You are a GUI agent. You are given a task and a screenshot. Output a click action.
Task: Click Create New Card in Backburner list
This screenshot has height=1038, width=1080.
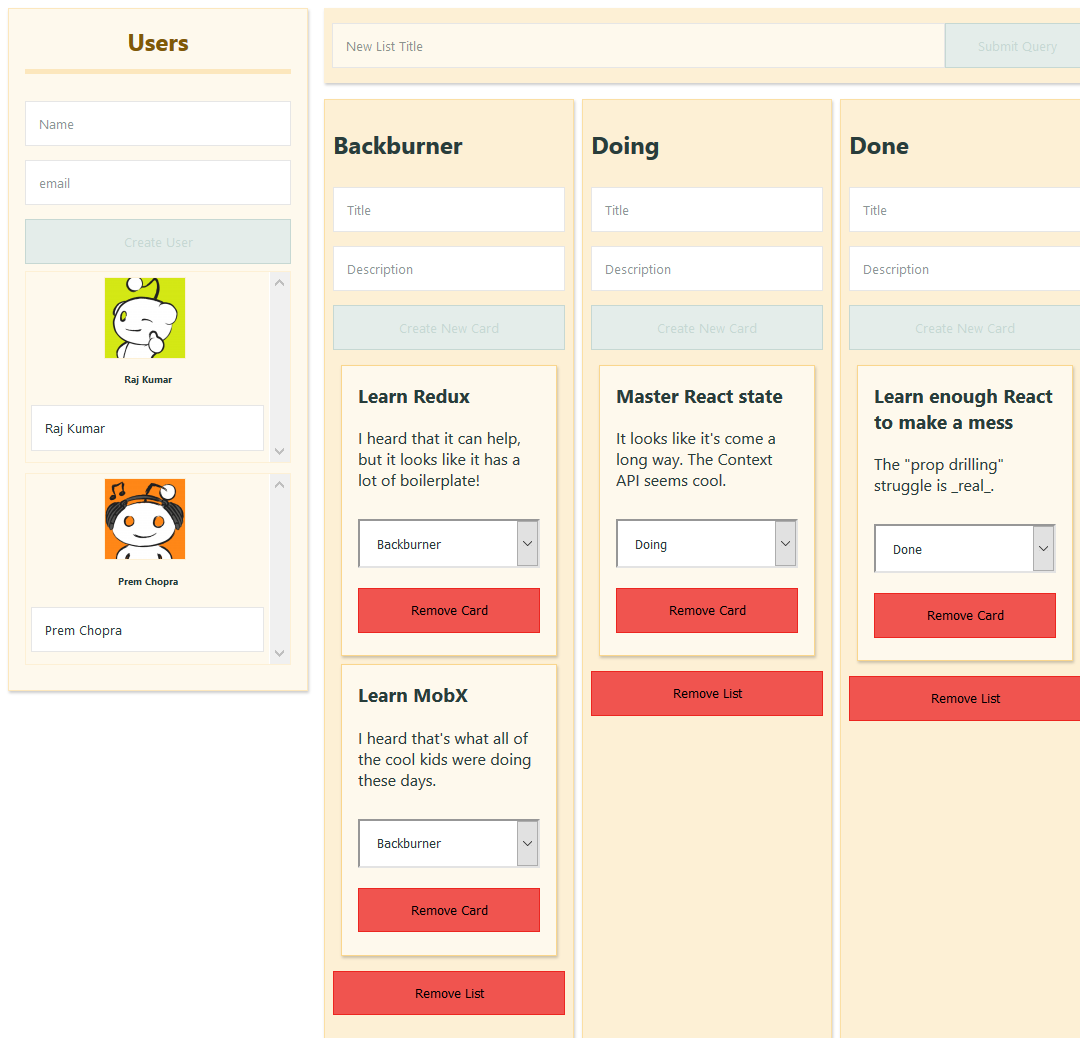click(448, 328)
